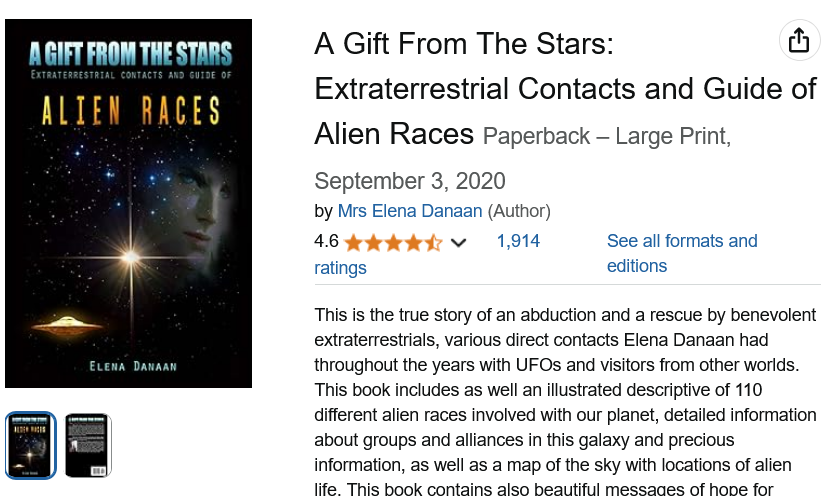Viewport: 832px width, 496px height.
Task: Click See all formats and editions
Action: pyautogui.click(x=682, y=254)
